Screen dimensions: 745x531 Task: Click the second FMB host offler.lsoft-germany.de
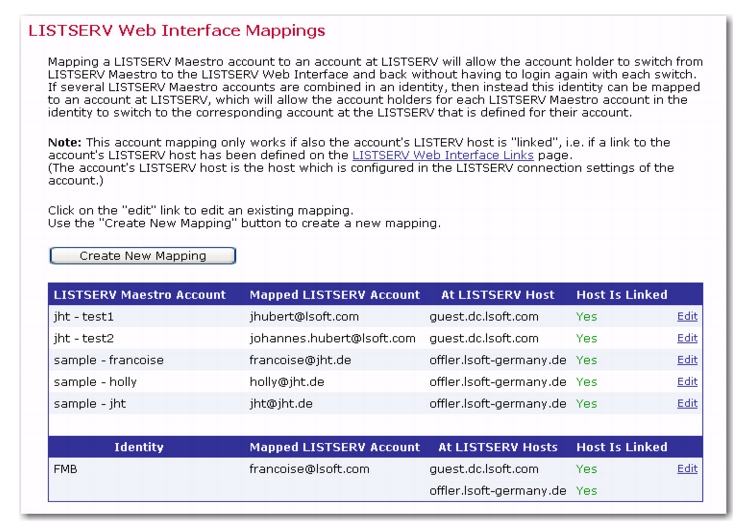498,491
